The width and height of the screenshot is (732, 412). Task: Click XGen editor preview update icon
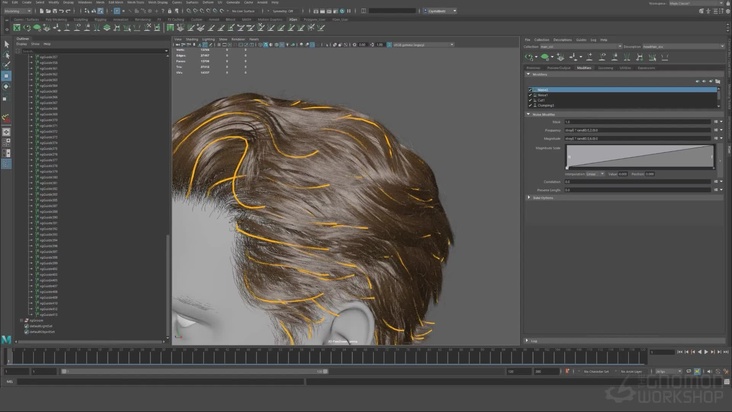coord(529,57)
